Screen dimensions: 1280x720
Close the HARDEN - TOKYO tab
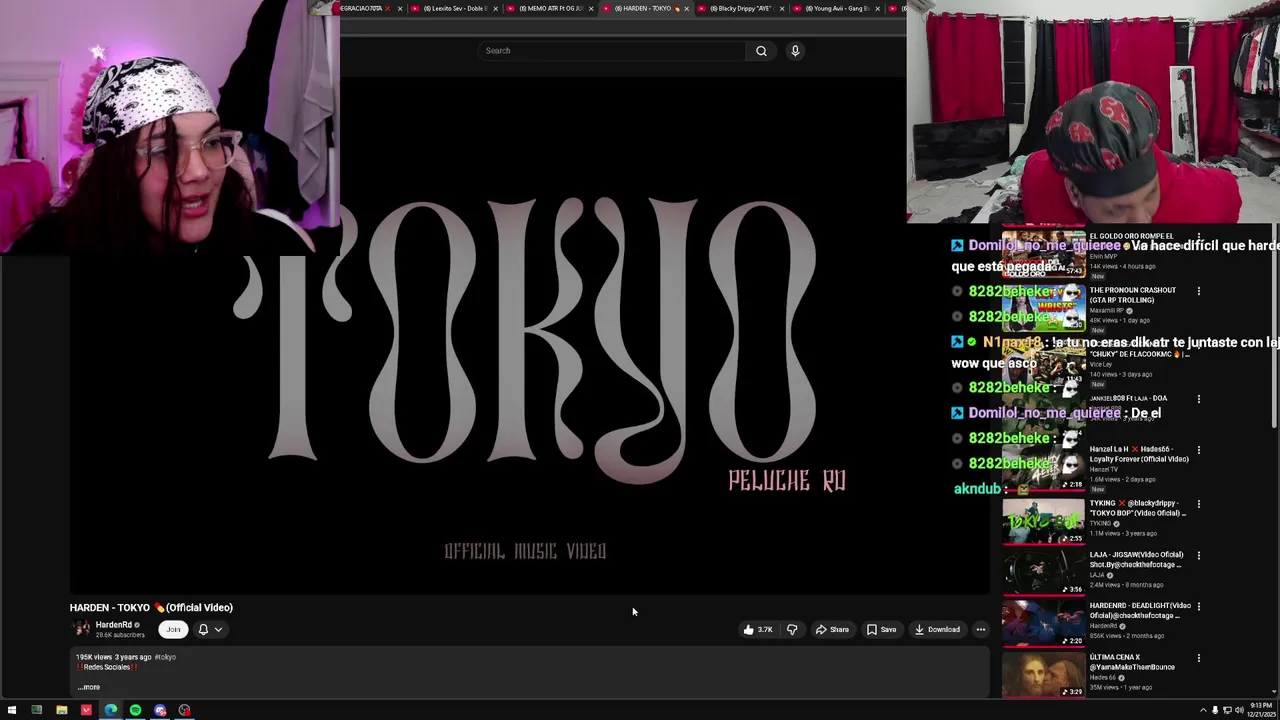coord(686,9)
